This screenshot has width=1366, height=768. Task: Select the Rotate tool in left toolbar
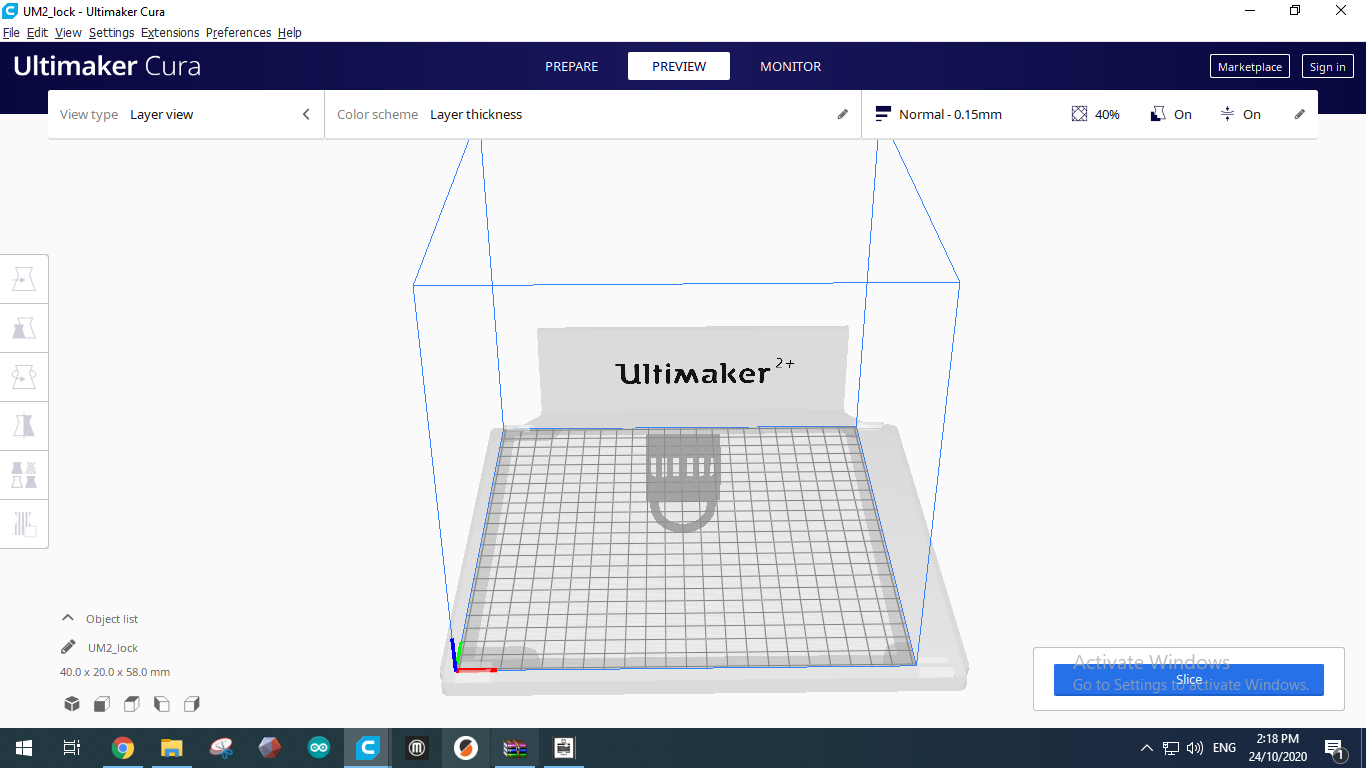tap(24, 377)
